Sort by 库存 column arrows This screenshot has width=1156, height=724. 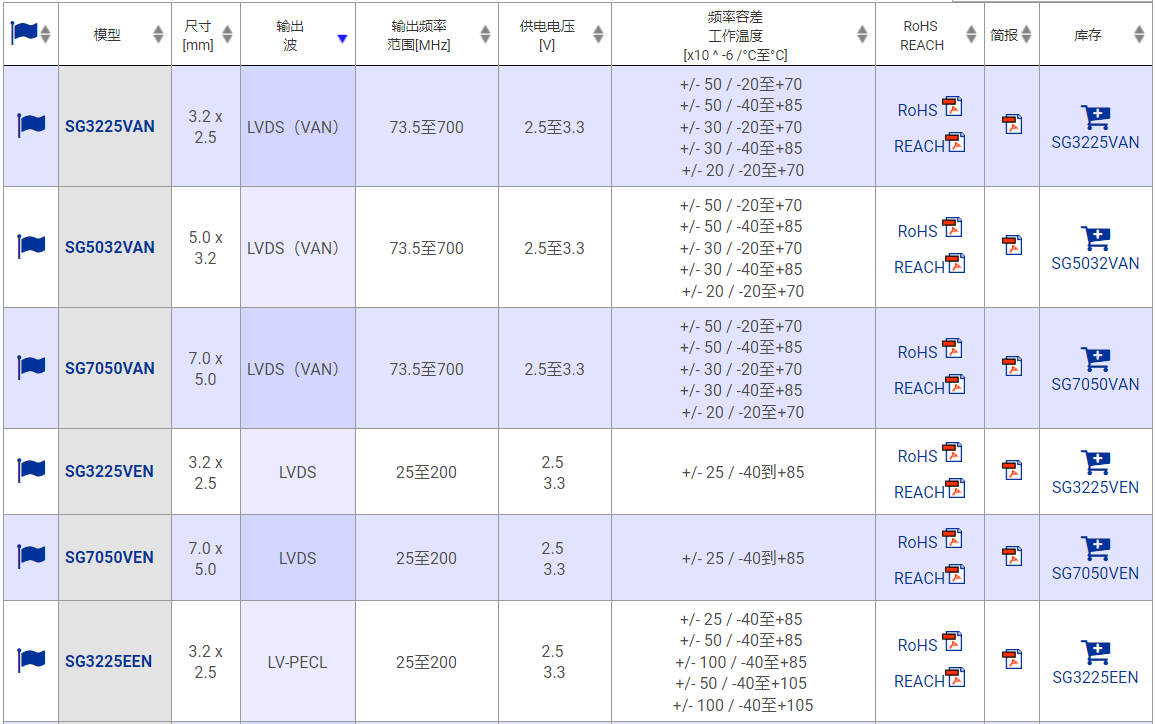tap(1139, 34)
